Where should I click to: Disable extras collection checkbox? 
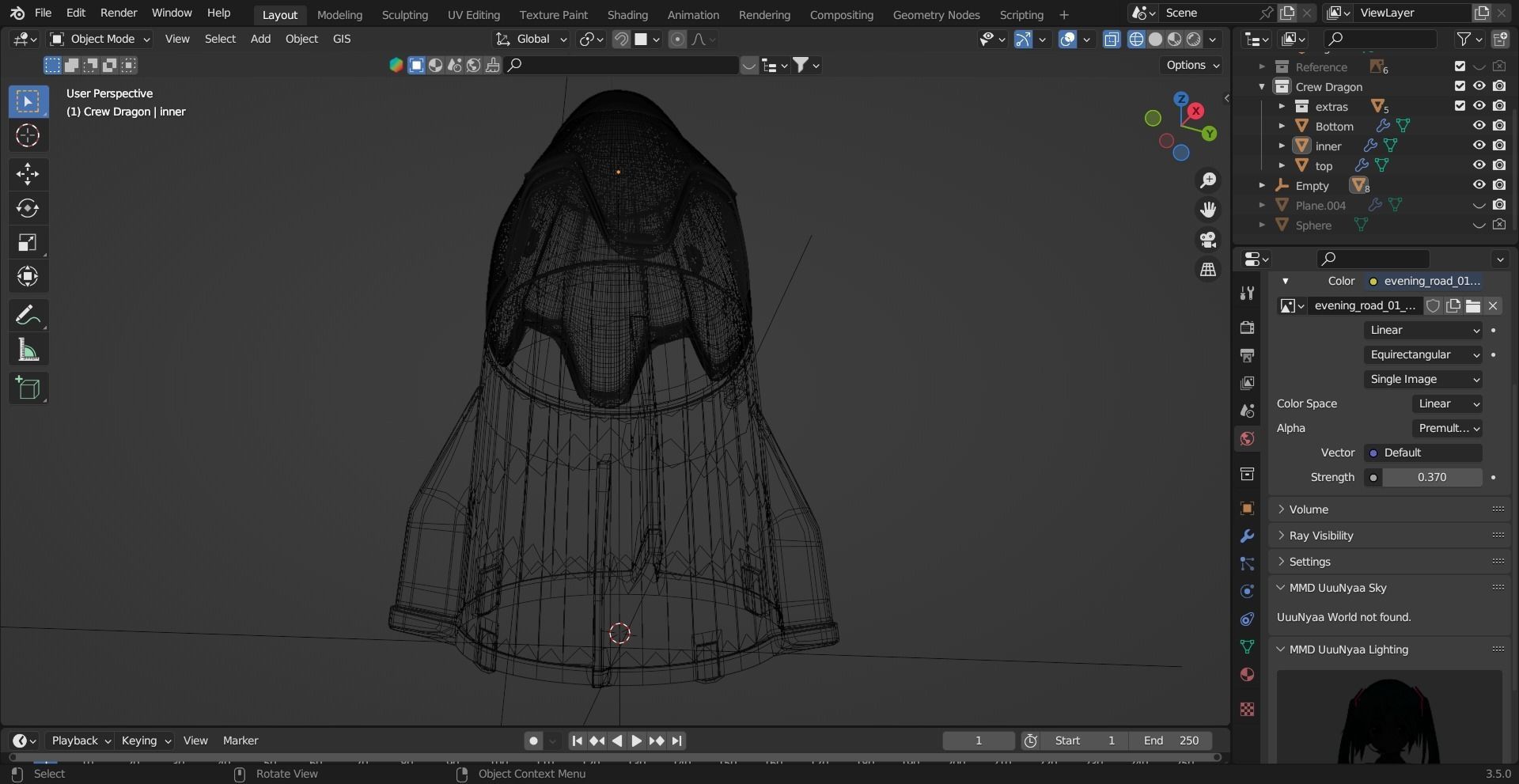coord(1460,106)
